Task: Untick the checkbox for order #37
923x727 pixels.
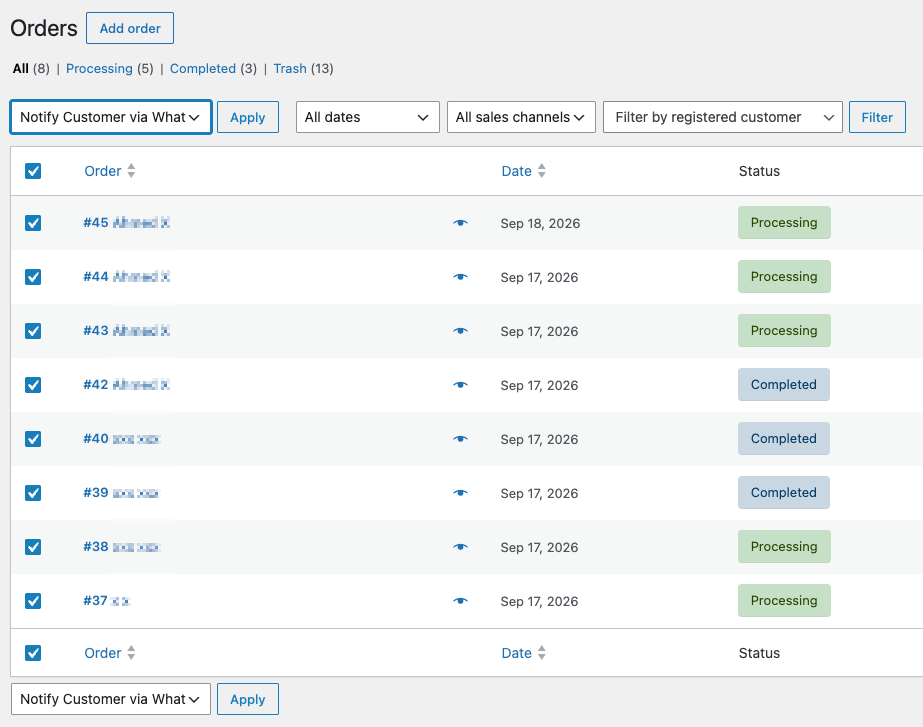Action: (33, 601)
